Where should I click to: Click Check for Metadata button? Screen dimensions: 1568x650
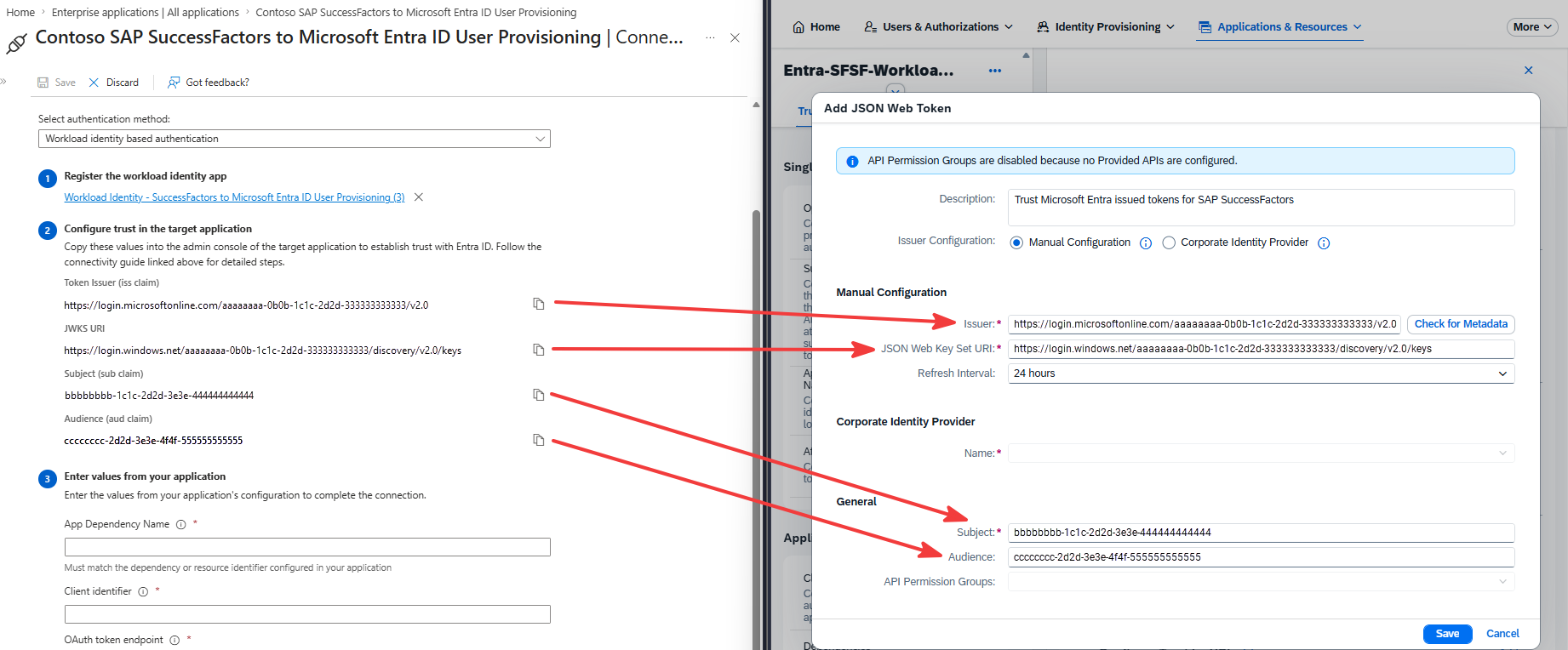[1461, 324]
